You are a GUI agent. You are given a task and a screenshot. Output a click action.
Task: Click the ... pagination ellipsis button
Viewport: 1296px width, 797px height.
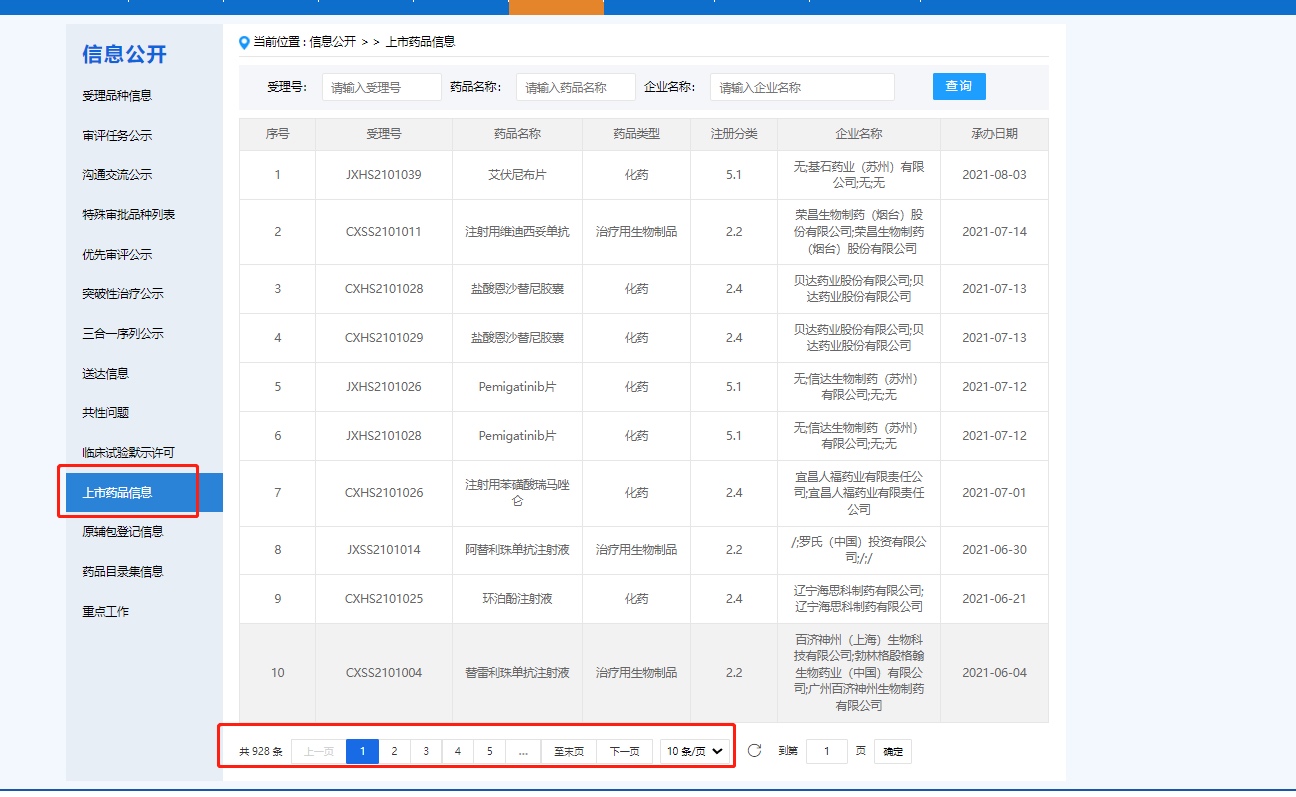(x=523, y=751)
